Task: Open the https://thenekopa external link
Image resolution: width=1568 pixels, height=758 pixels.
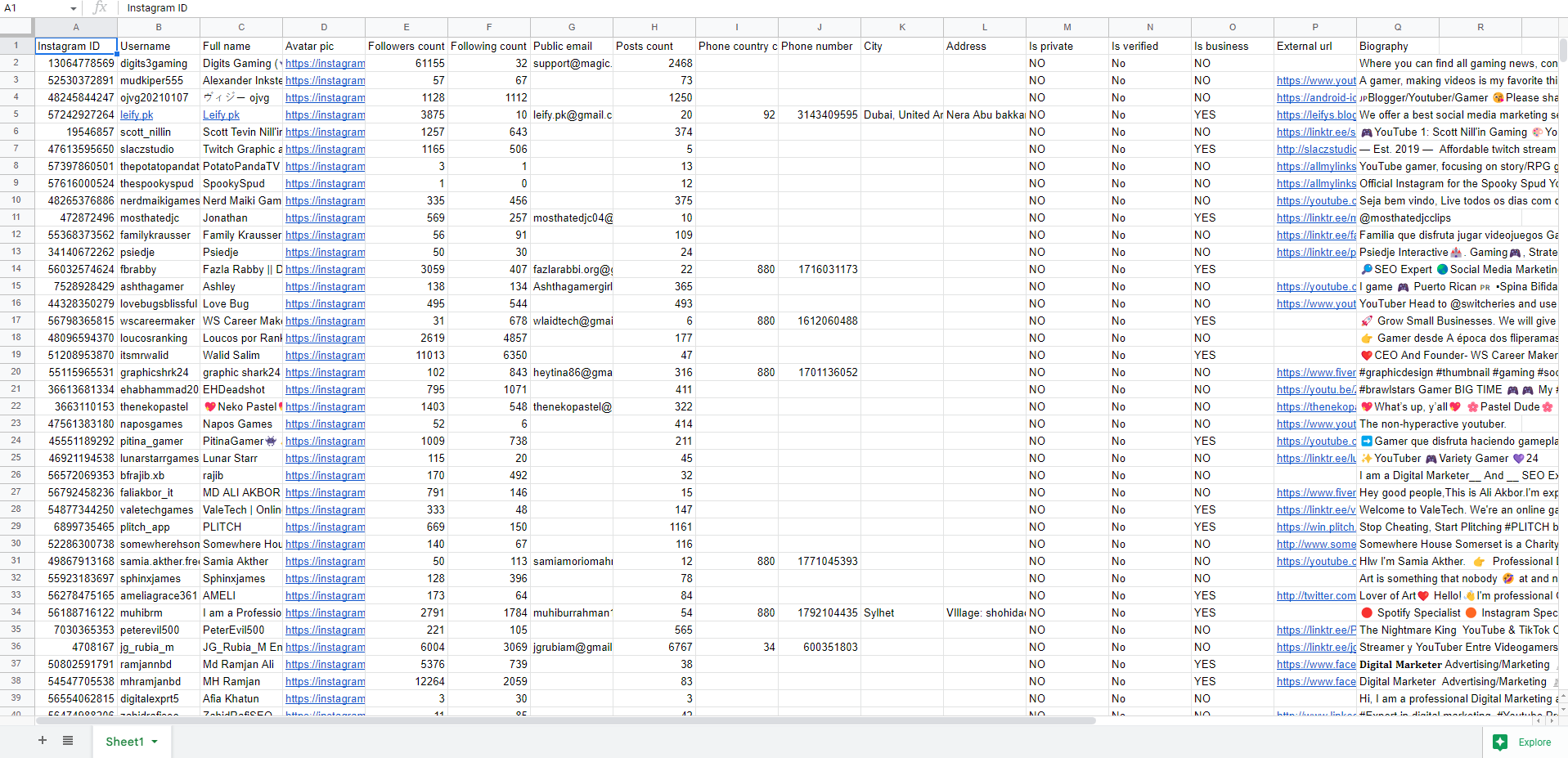Action: (x=1316, y=406)
